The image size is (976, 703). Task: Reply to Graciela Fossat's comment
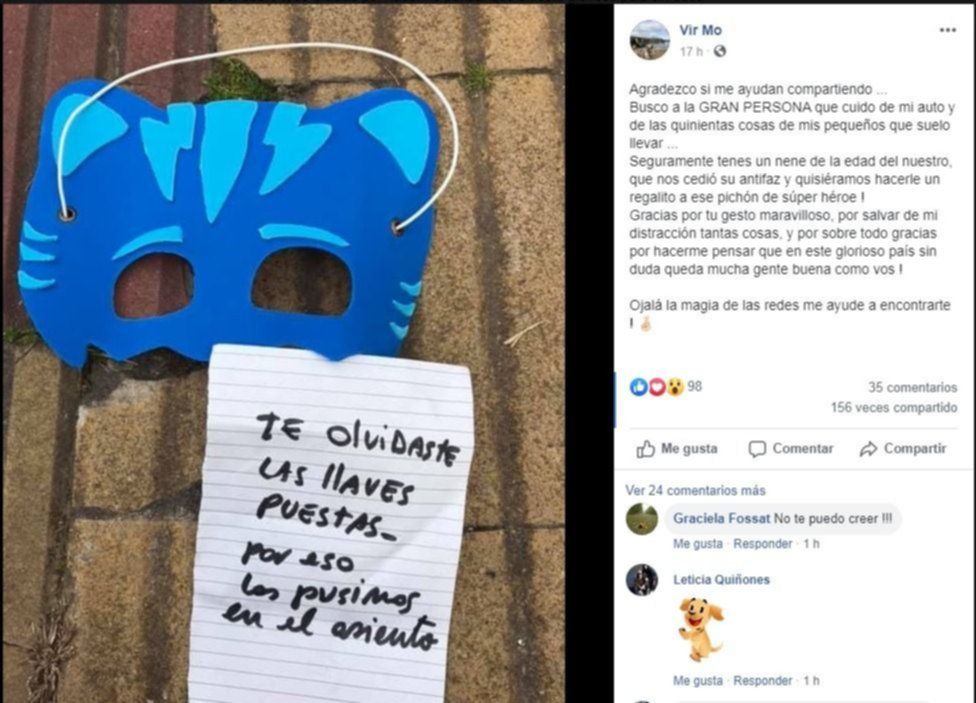[x=762, y=544]
